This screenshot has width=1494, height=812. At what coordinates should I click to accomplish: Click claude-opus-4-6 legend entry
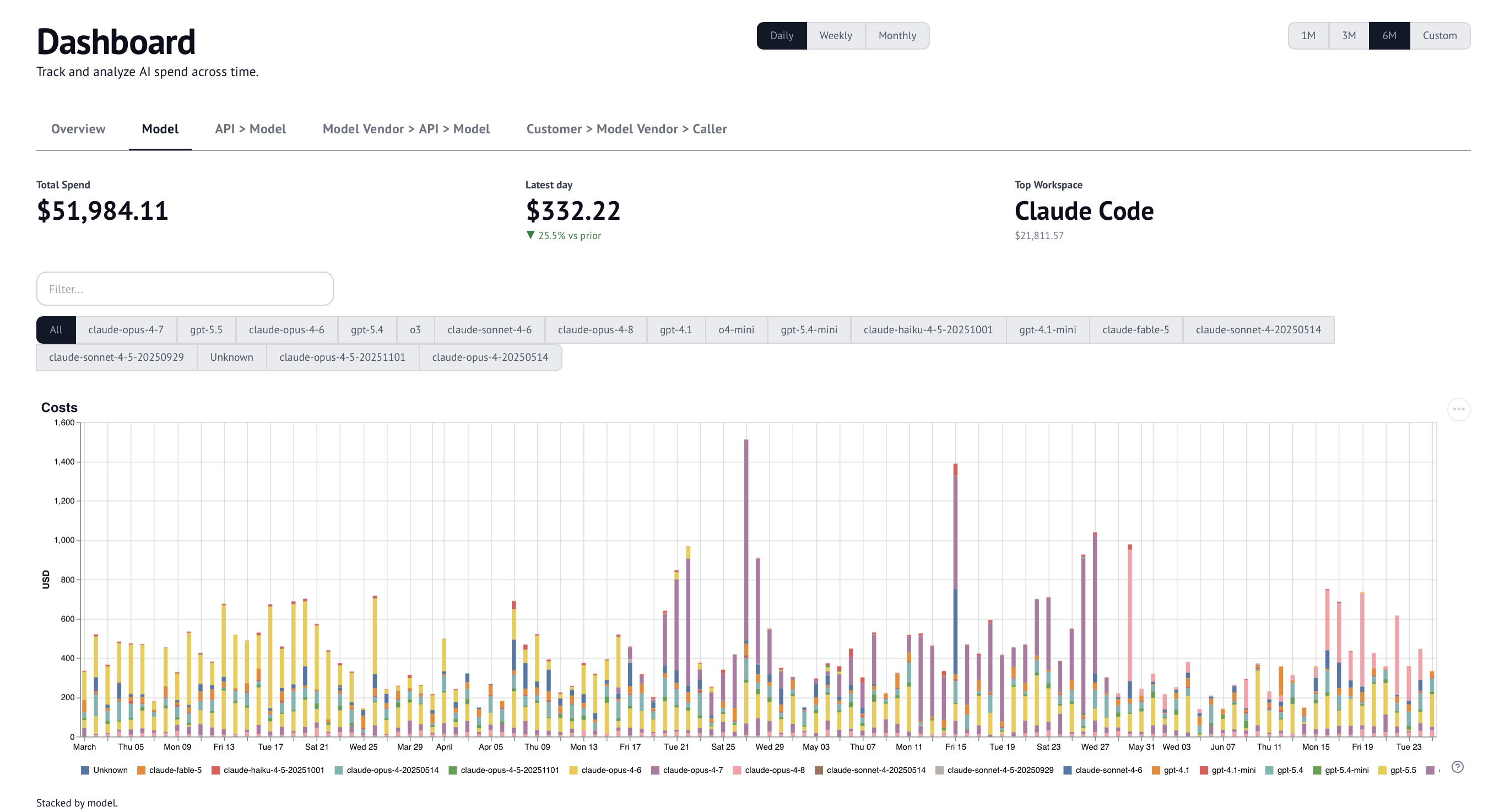click(x=605, y=770)
